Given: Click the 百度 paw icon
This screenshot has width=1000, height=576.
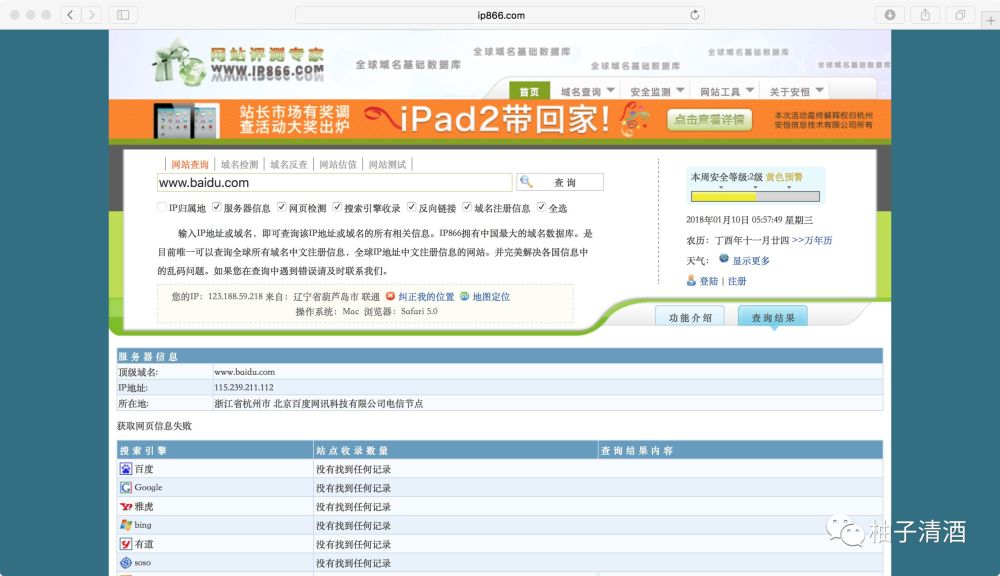Looking at the screenshot, I should pos(126,469).
